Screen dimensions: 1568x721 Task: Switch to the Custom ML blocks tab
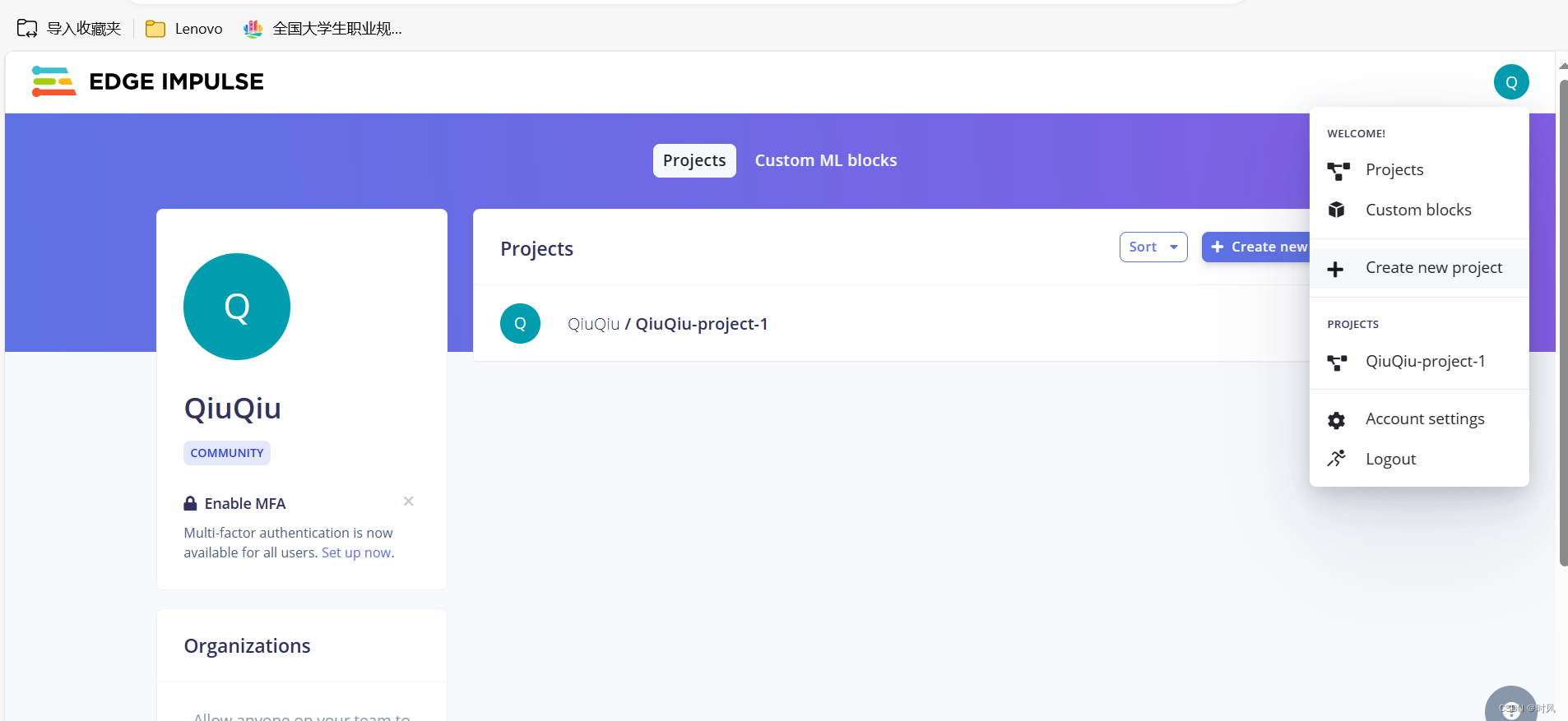[826, 160]
